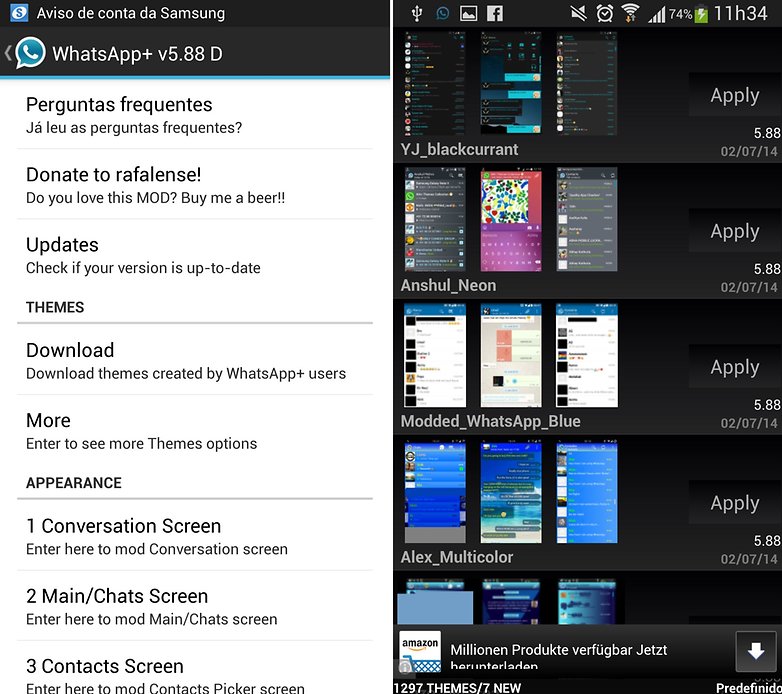Open 2 Main/Chats Screen settings
Viewport: 782px width, 694px height.
coord(195,606)
